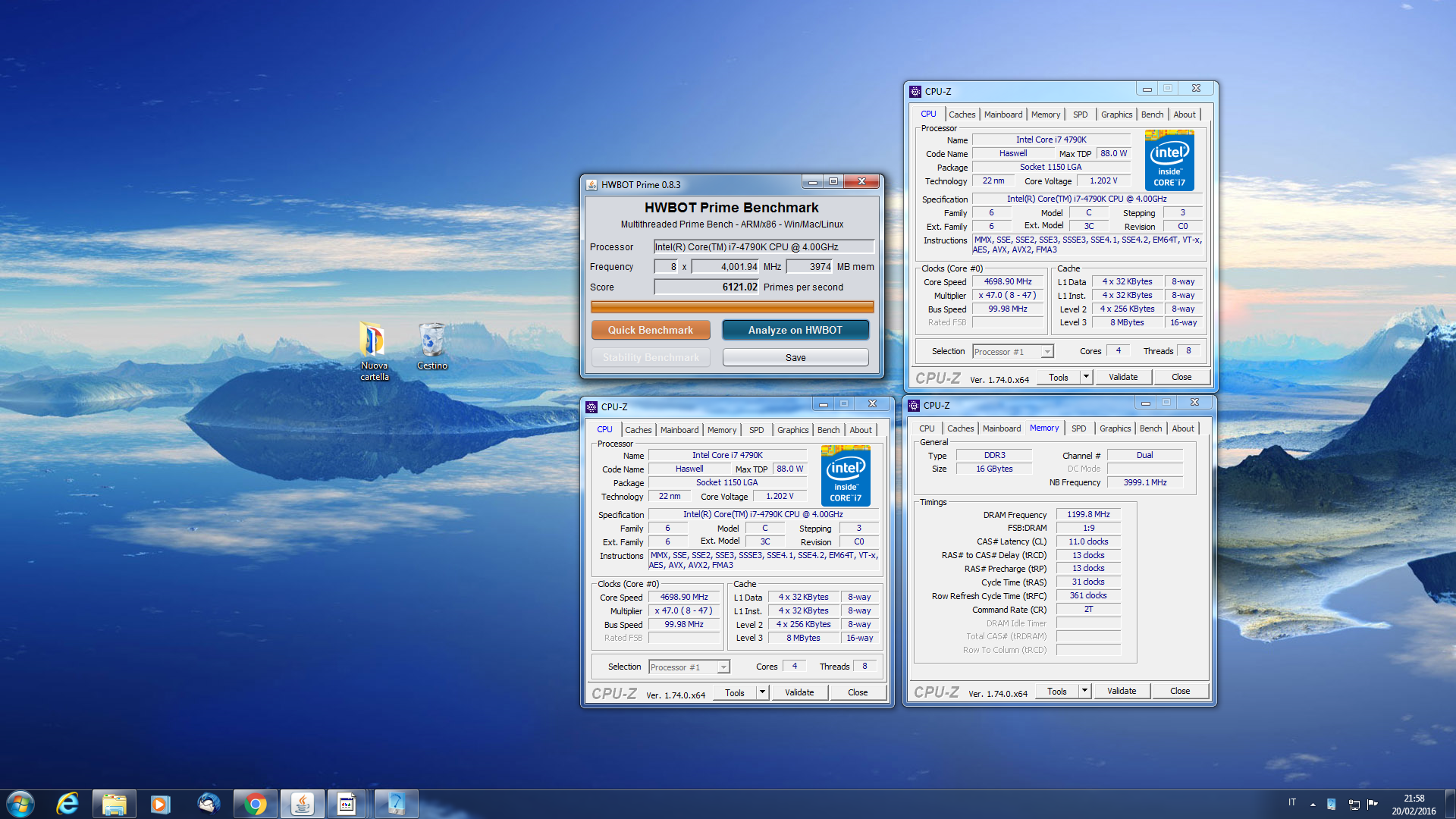1456x819 pixels.
Task: Open Windows Media Player taskbar icon
Action: point(160,804)
